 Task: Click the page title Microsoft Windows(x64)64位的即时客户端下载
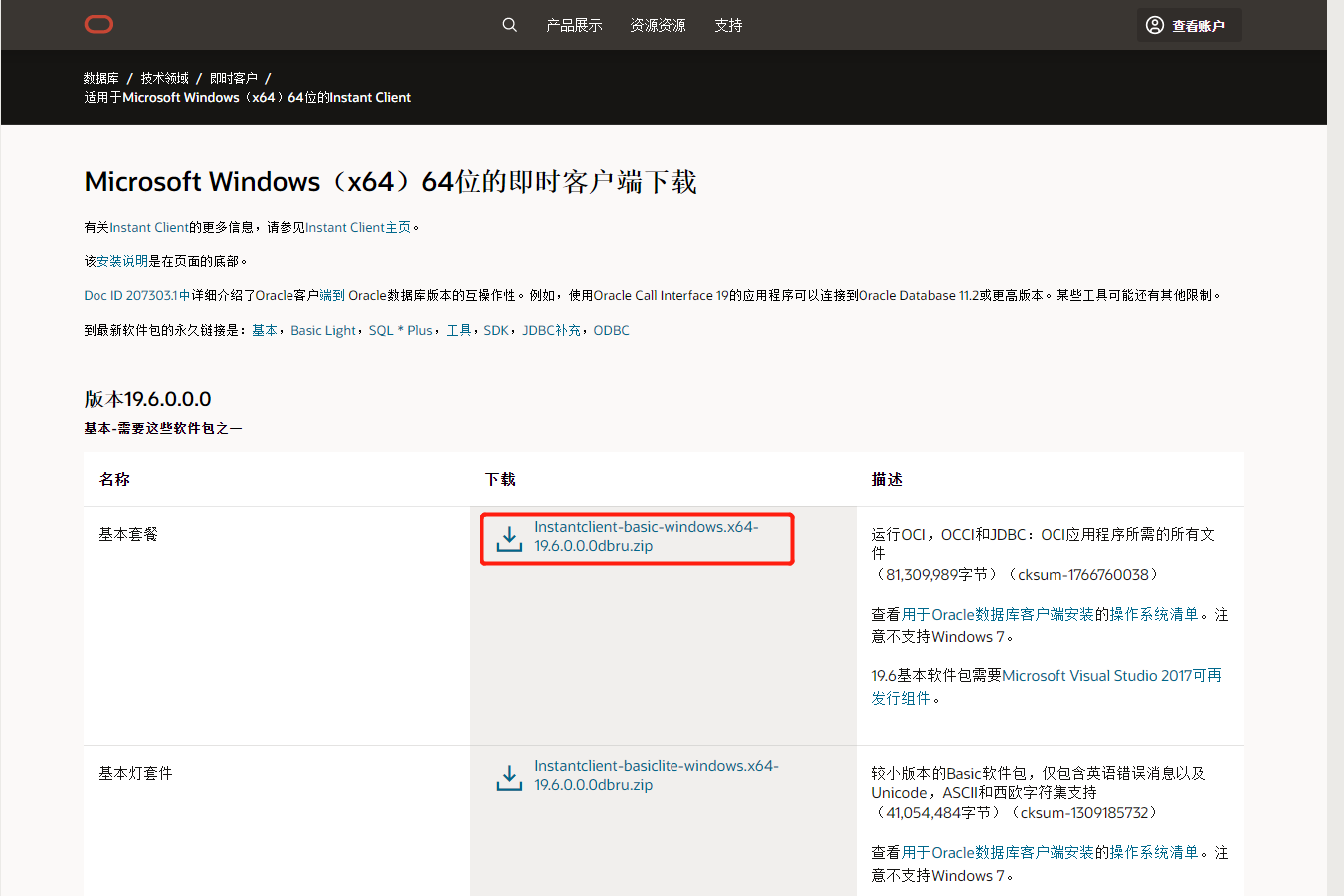point(390,182)
